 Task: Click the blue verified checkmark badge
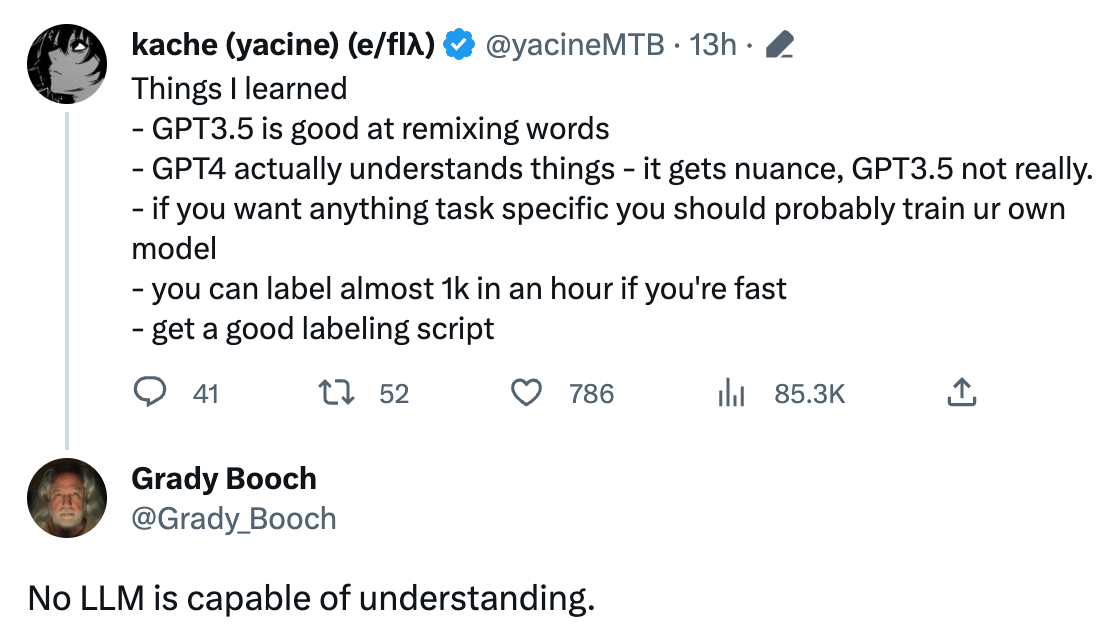[459, 45]
